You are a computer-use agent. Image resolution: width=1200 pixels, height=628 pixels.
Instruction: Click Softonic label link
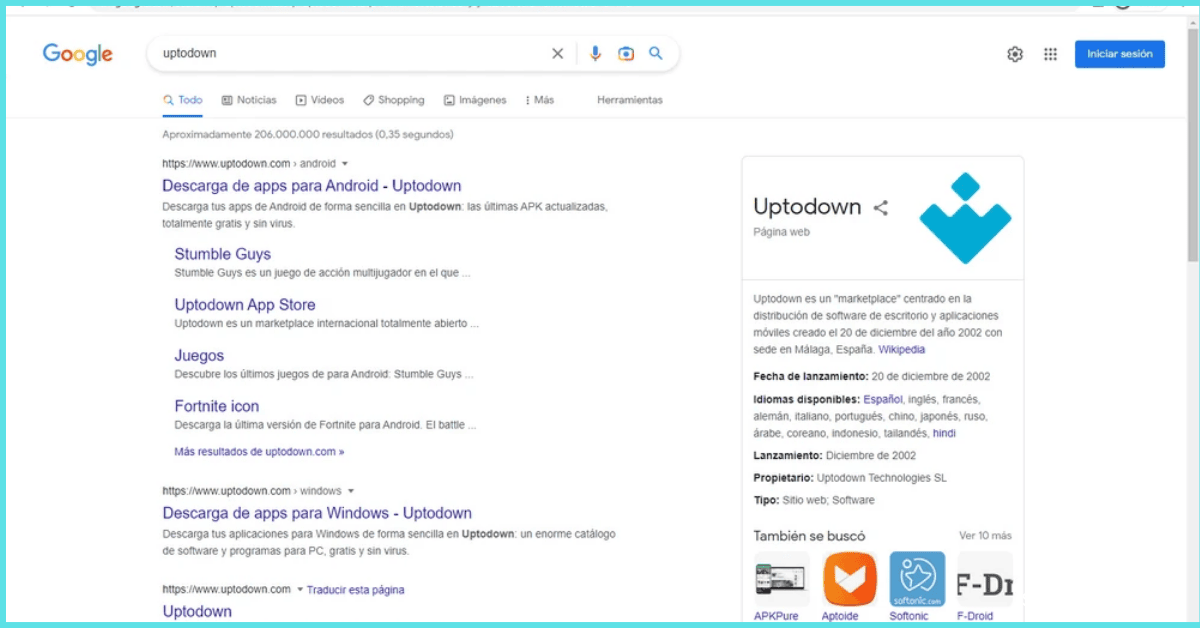click(x=909, y=616)
